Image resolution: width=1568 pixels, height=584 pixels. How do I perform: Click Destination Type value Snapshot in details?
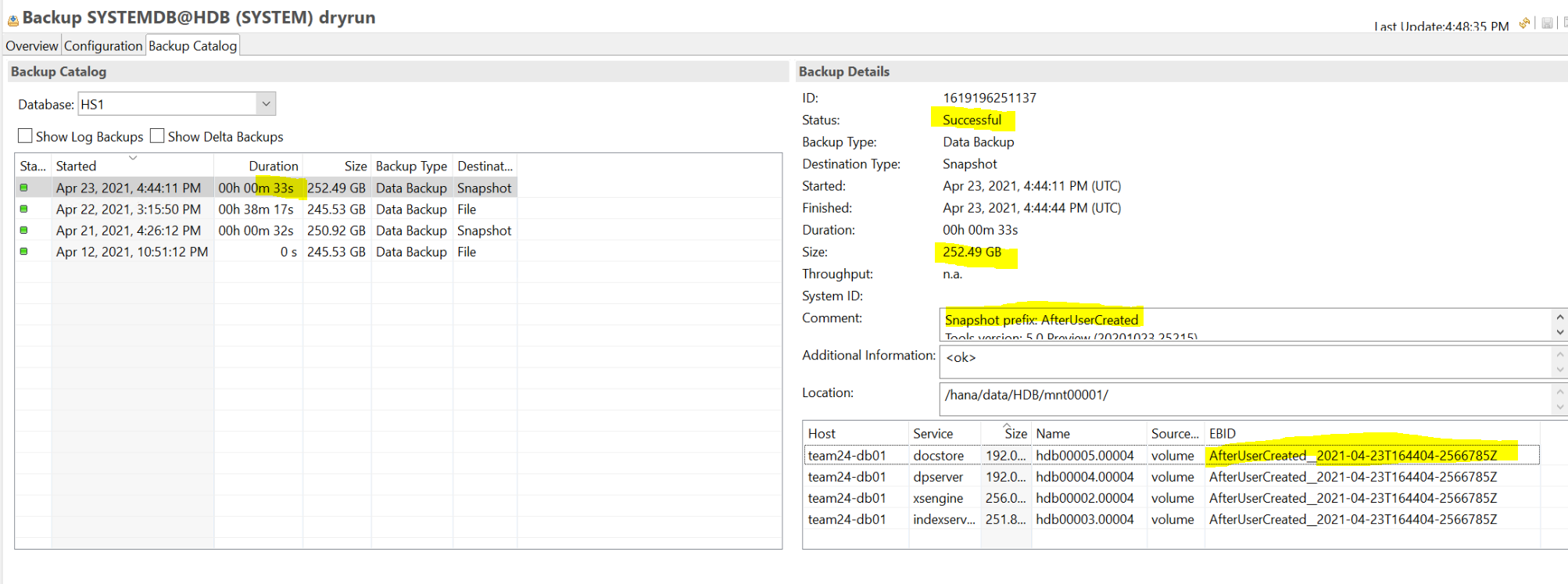(969, 163)
